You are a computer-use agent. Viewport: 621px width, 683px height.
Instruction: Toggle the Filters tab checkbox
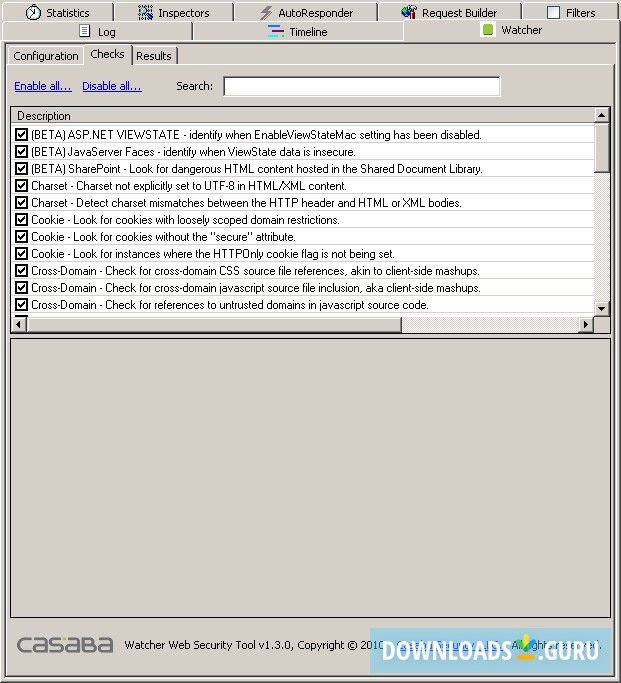click(553, 12)
